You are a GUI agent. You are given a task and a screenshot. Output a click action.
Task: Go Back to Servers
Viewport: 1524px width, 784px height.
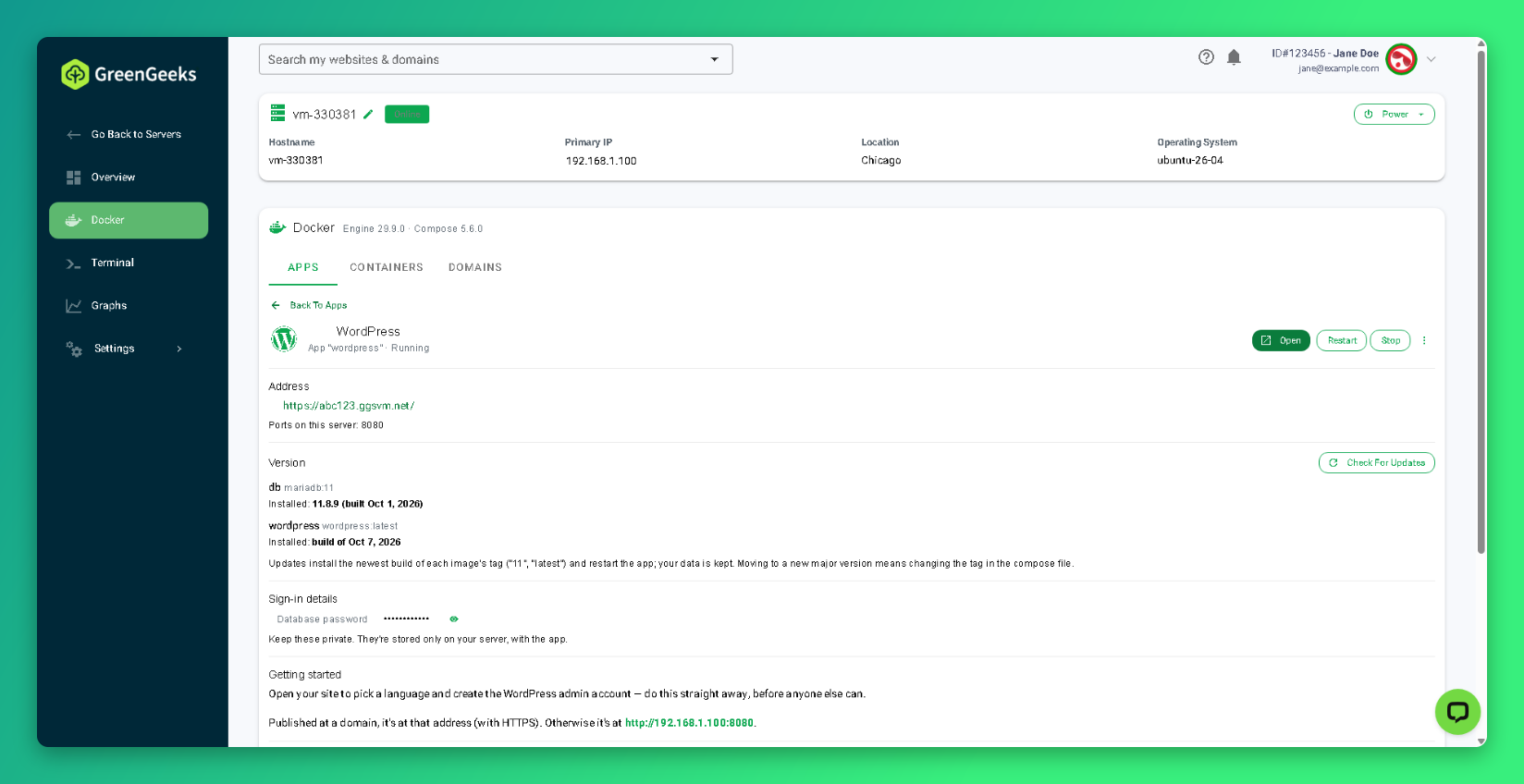point(129,135)
